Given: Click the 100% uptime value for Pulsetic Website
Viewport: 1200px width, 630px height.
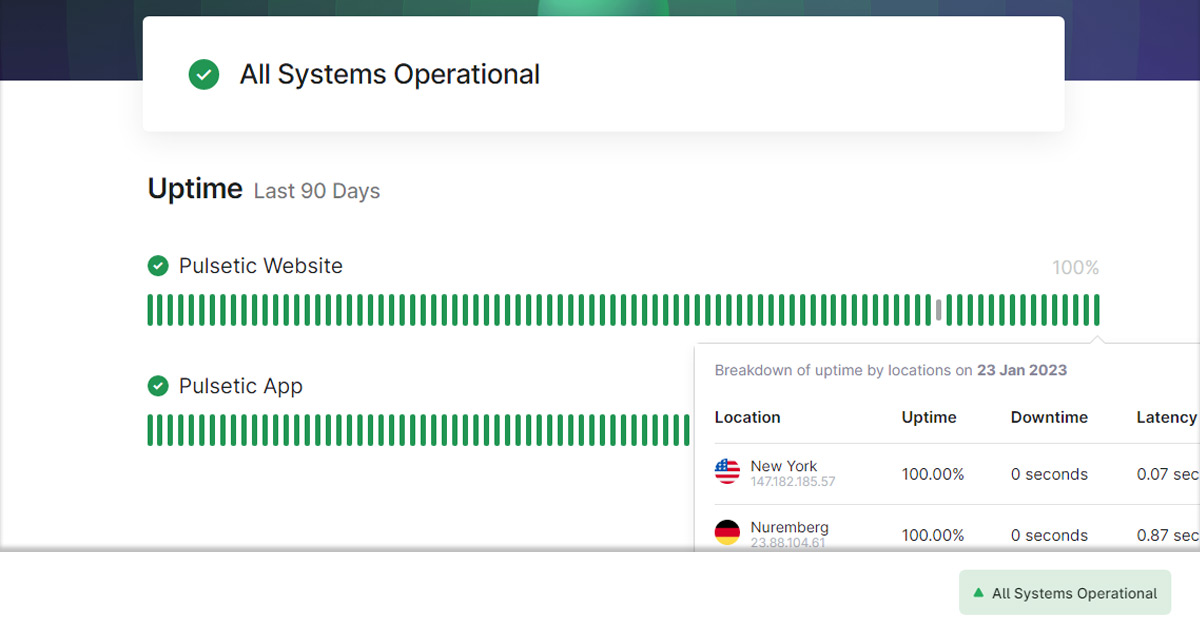Looking at the screenshot, I should (1076, 268).
